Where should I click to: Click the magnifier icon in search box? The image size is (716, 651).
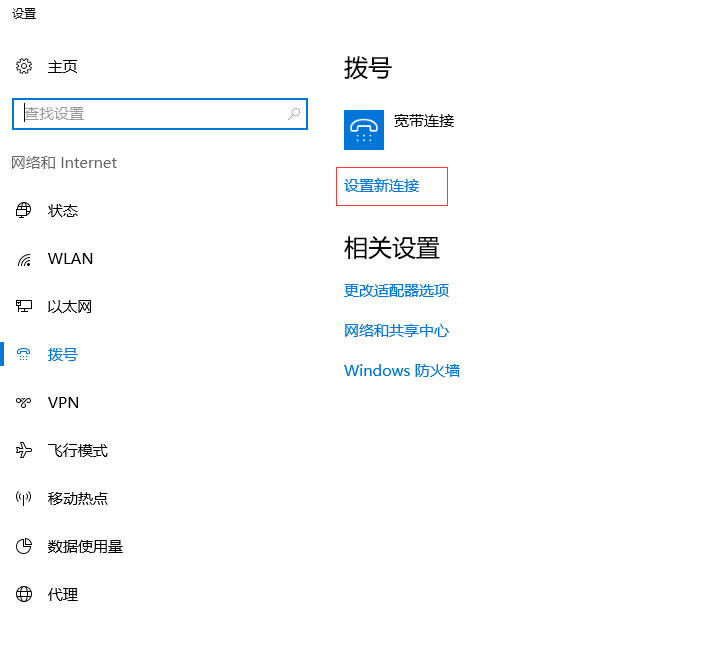point(294,114)
